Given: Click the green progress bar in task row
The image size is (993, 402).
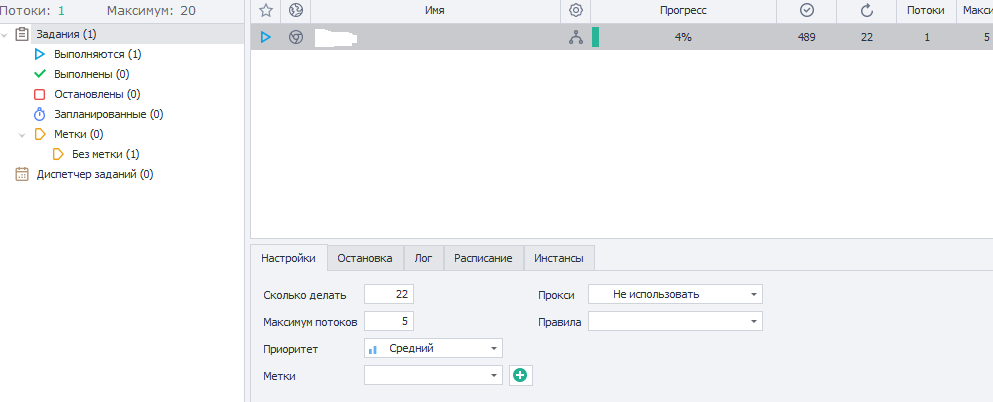Looking at the screenshot, I should pyautogui.click(x=595, y=37).
